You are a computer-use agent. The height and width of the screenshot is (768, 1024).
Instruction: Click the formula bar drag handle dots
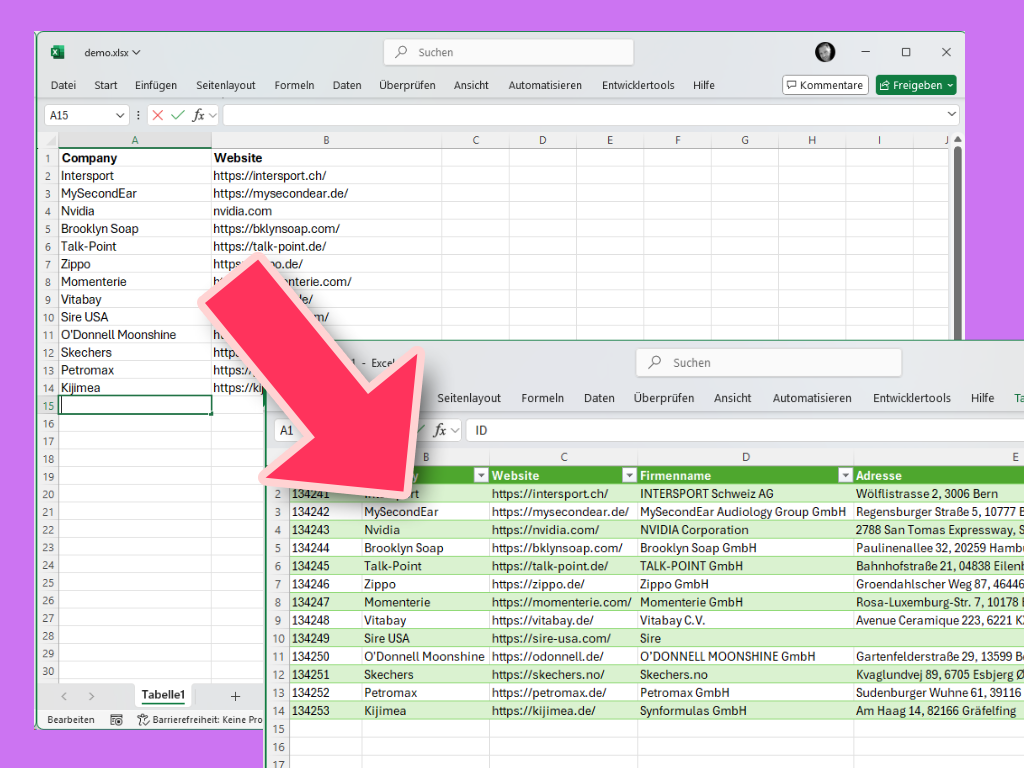pos(138,116)
